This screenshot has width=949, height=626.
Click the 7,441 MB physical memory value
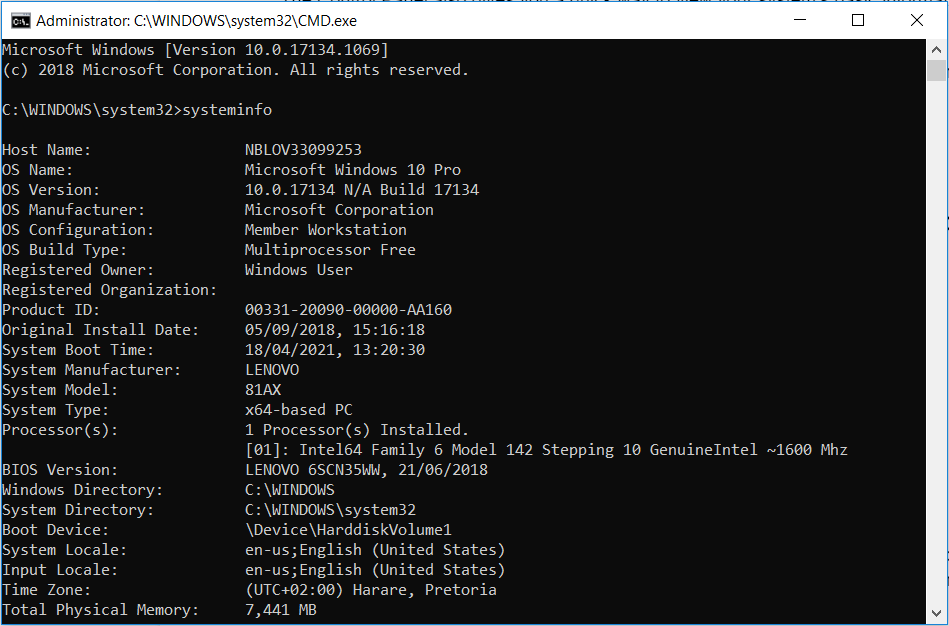point(281,610)
